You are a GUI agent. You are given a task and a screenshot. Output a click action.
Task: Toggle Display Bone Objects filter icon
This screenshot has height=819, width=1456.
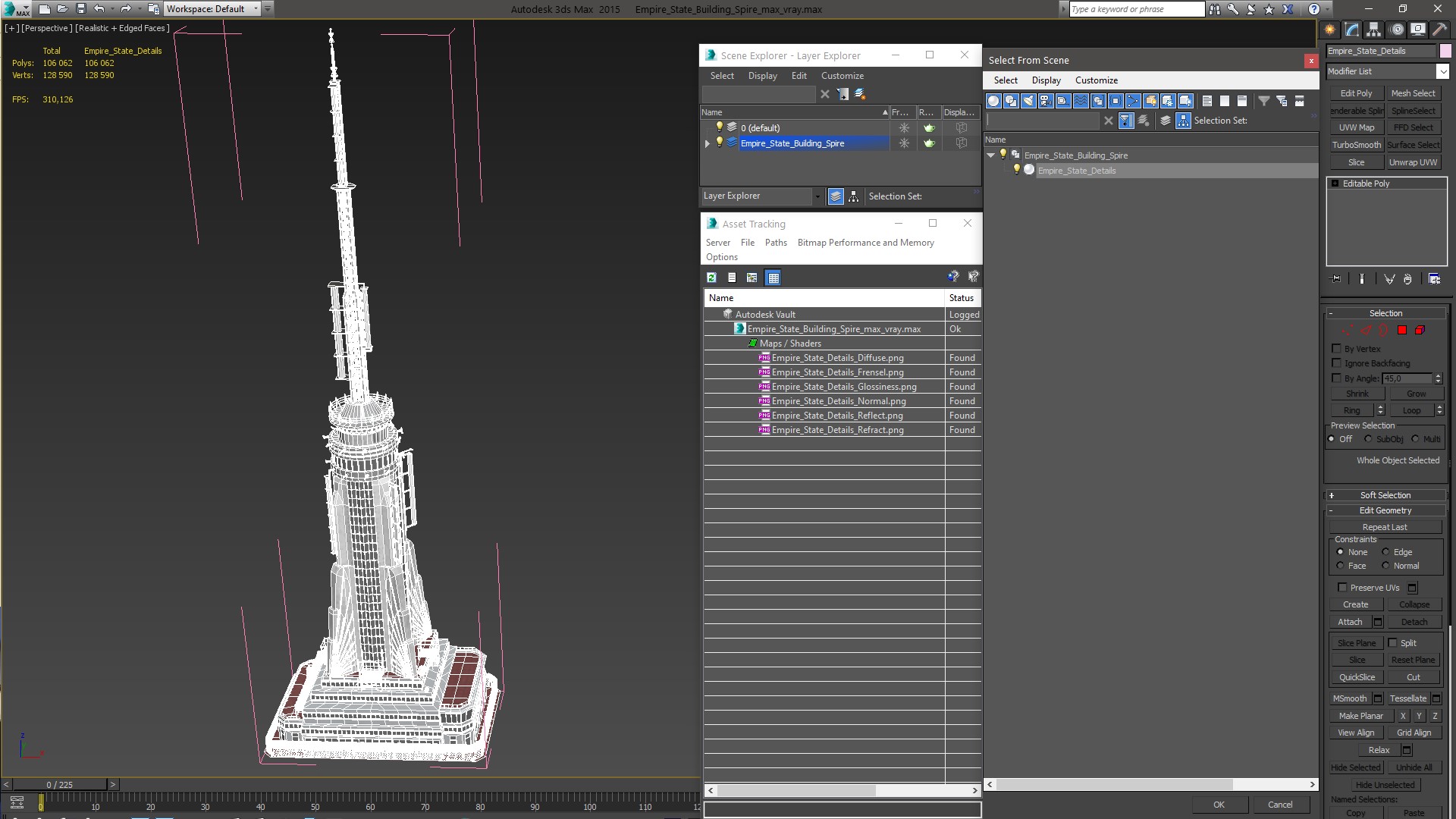(x=1133, y=101)
